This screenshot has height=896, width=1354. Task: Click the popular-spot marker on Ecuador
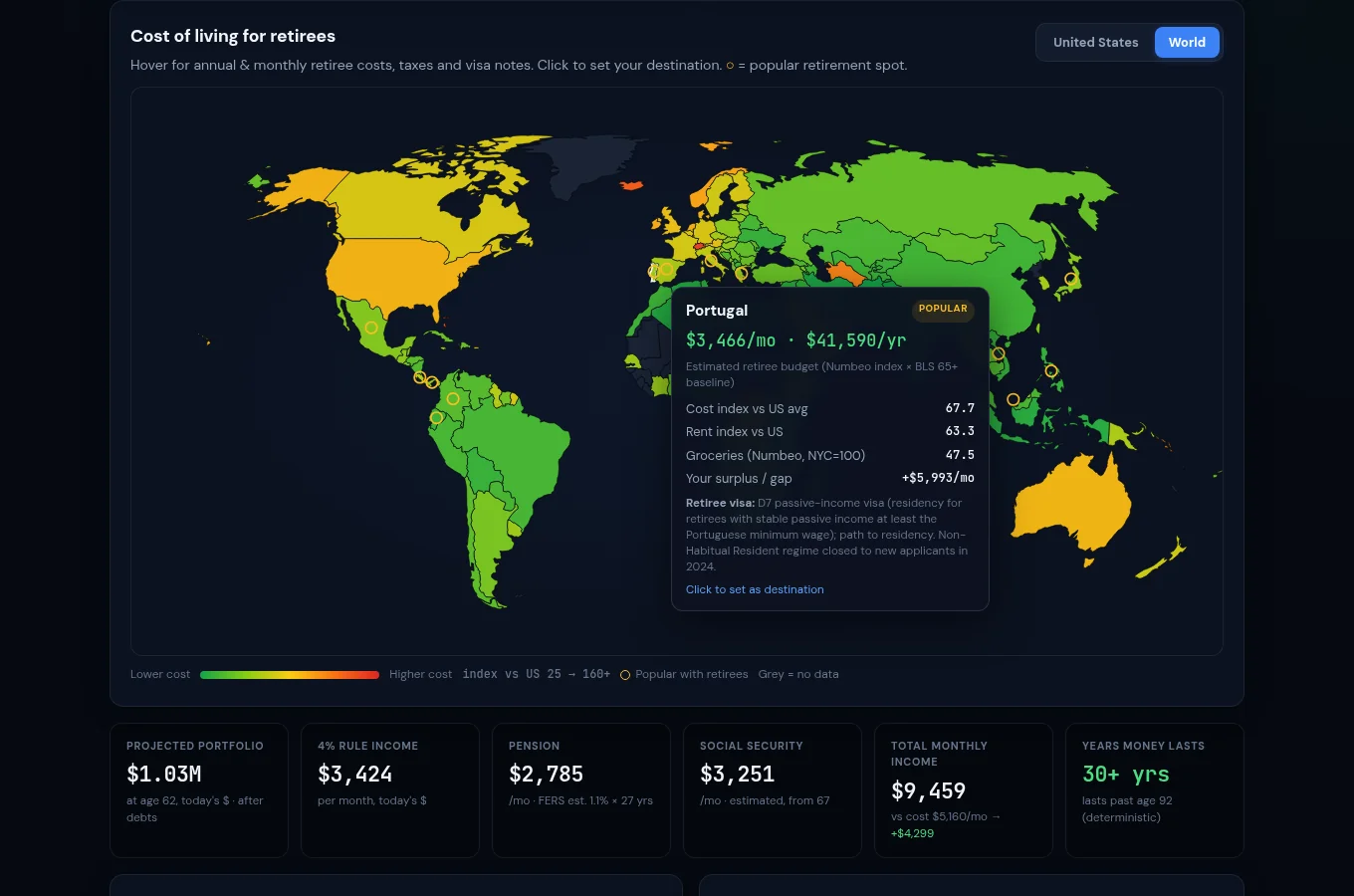436,418
